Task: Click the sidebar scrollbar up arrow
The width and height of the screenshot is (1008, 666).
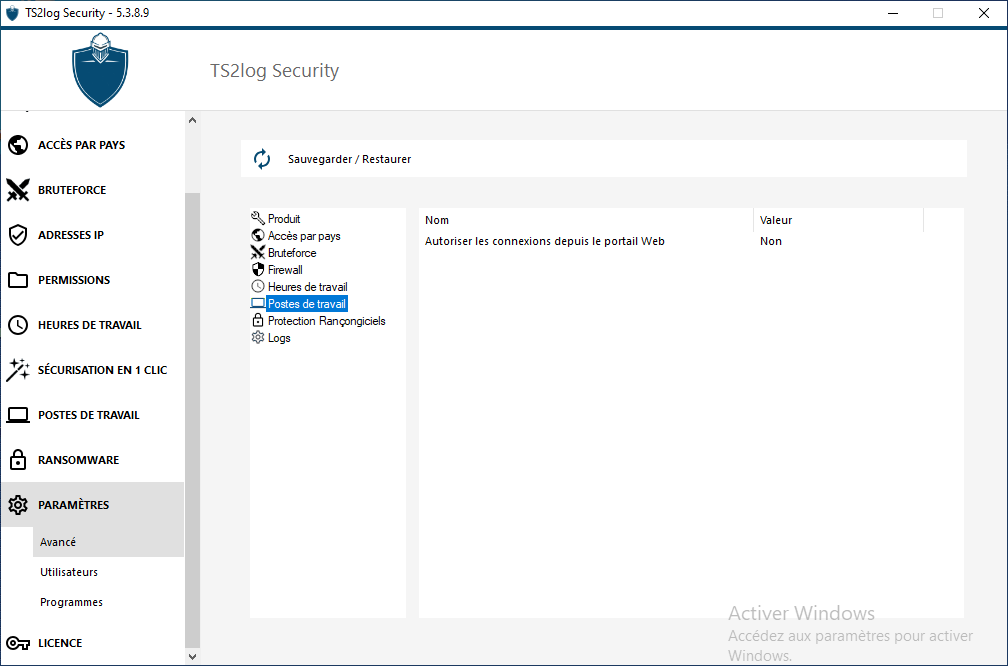Action: pyautogui.click(x=192, y=120)
